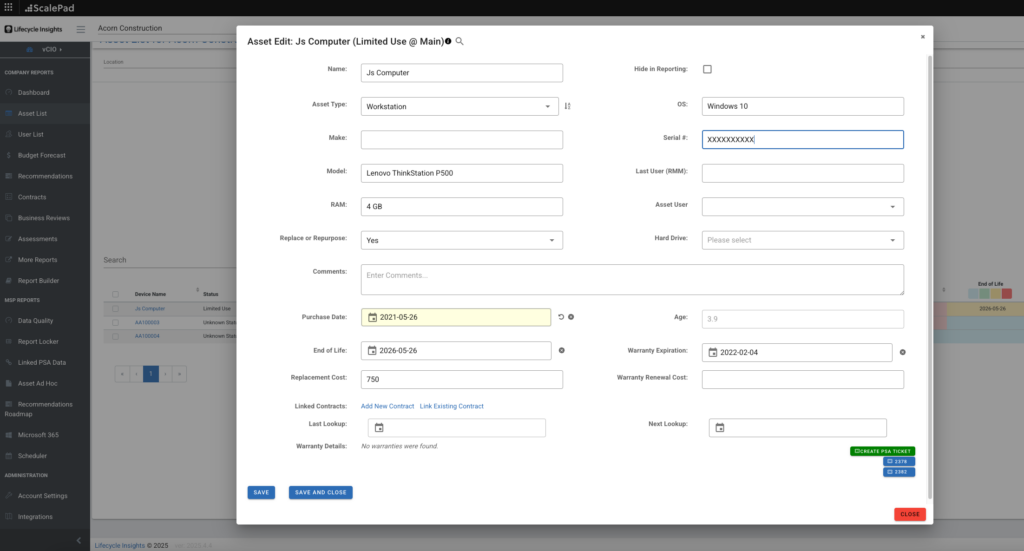Image resolution: width=1024 pixels, height=551 pixels.
Task: Click the Integrations sidebar icon
Action: coord(8,516)
